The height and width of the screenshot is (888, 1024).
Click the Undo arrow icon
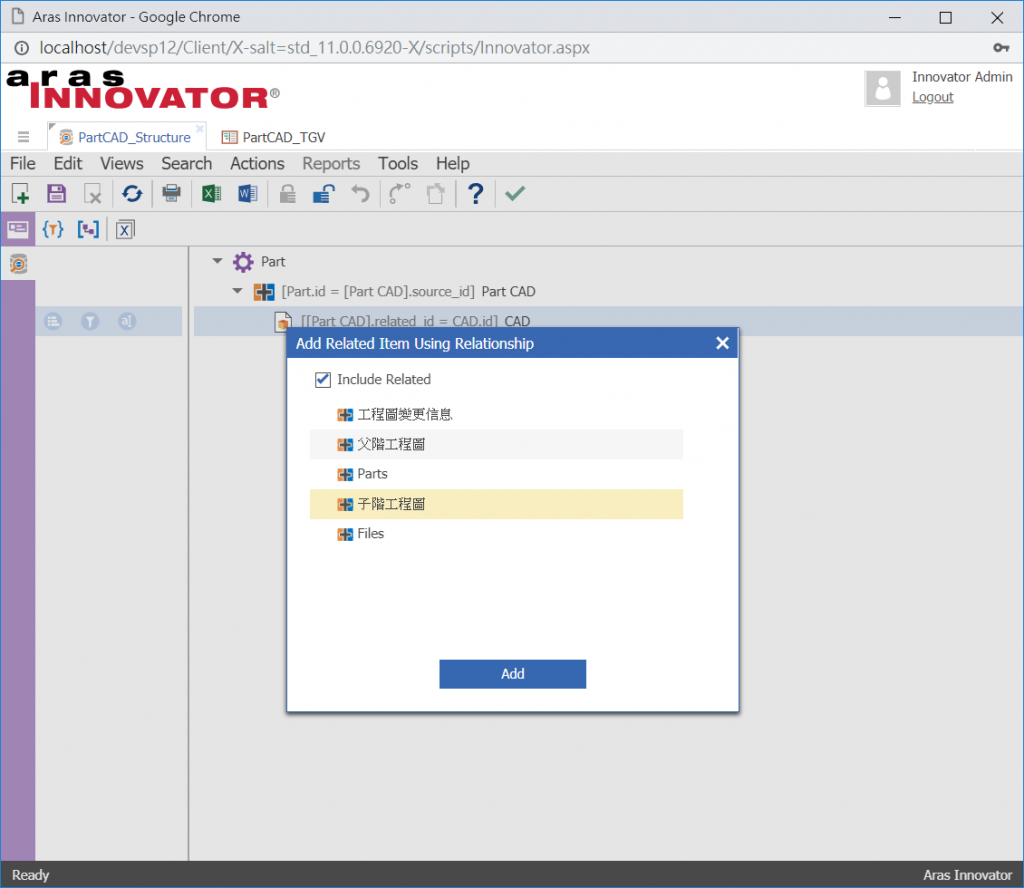click(x=360, y=194)
